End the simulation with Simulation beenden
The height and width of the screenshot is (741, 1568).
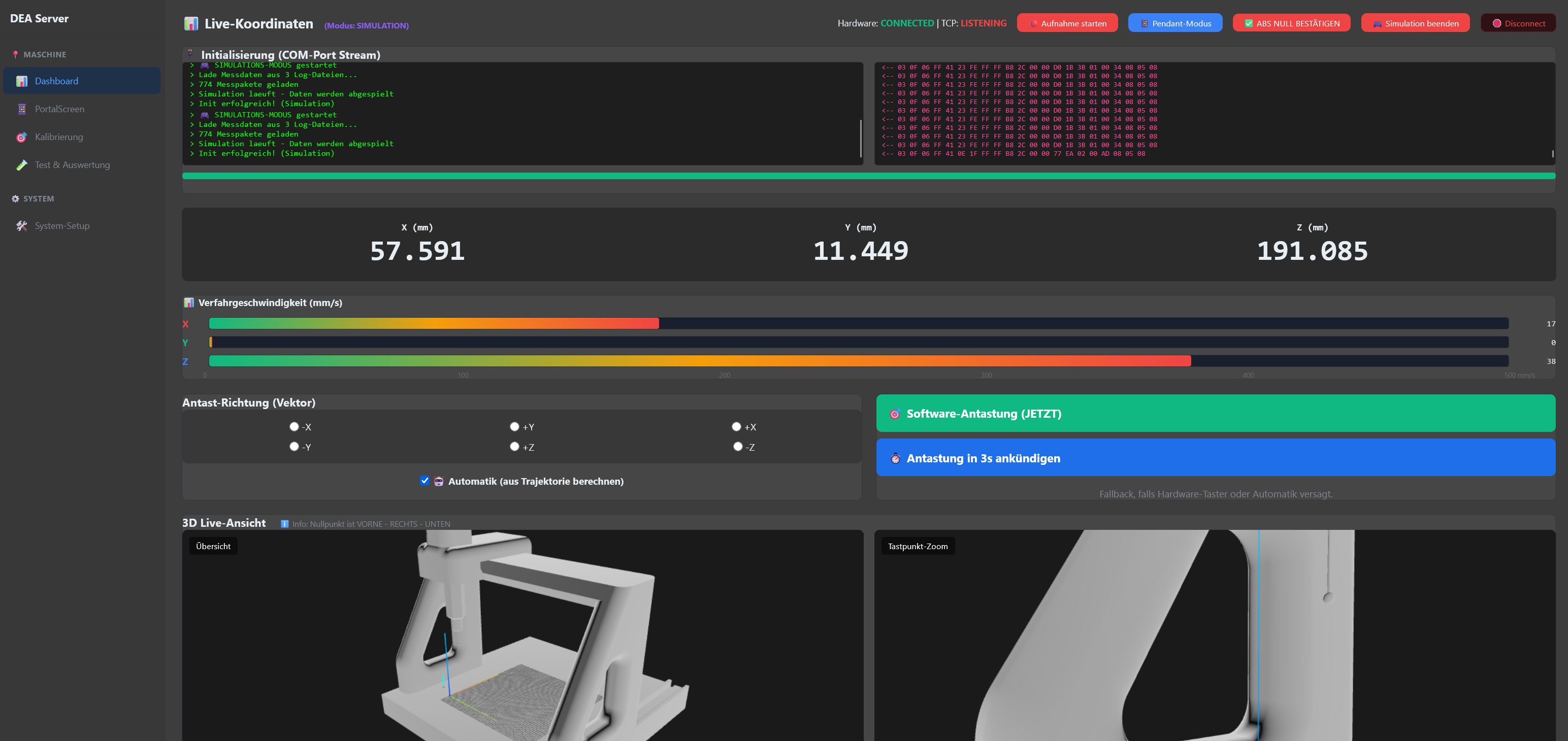1416,23
